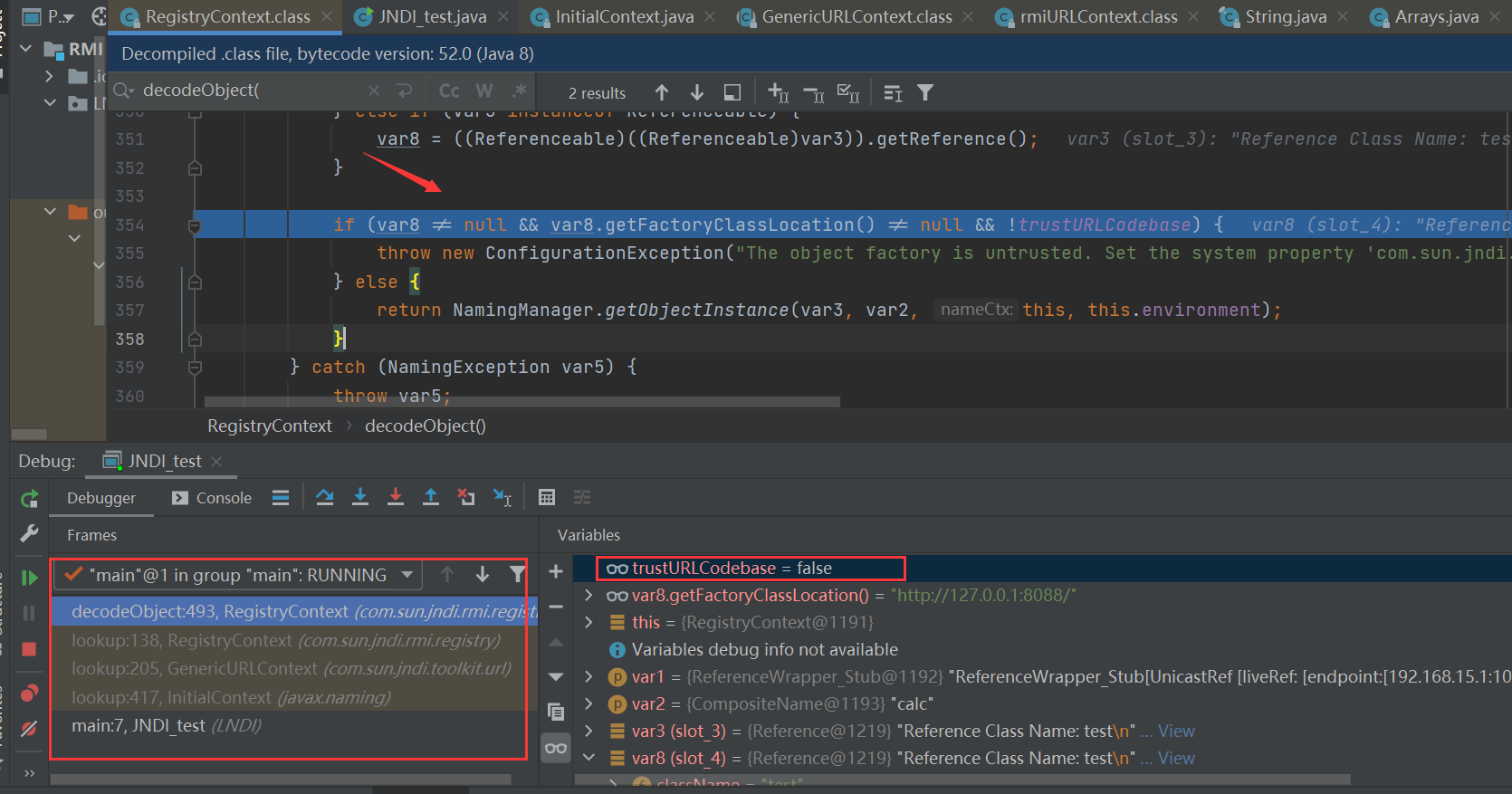Select frame lookup:417, InitialContext

[x=231, y=697]
